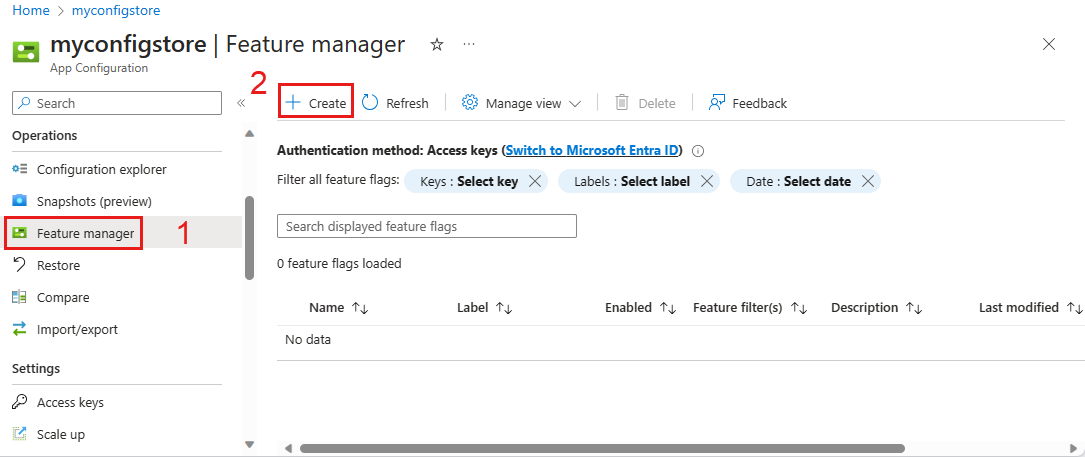Clear the Date filter chip
The image size is (1085, 457).
tap(868, 181)
